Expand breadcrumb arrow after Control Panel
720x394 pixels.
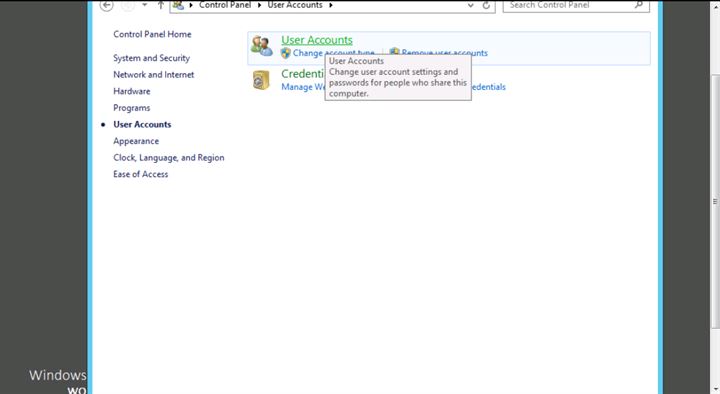pos(259,5)
